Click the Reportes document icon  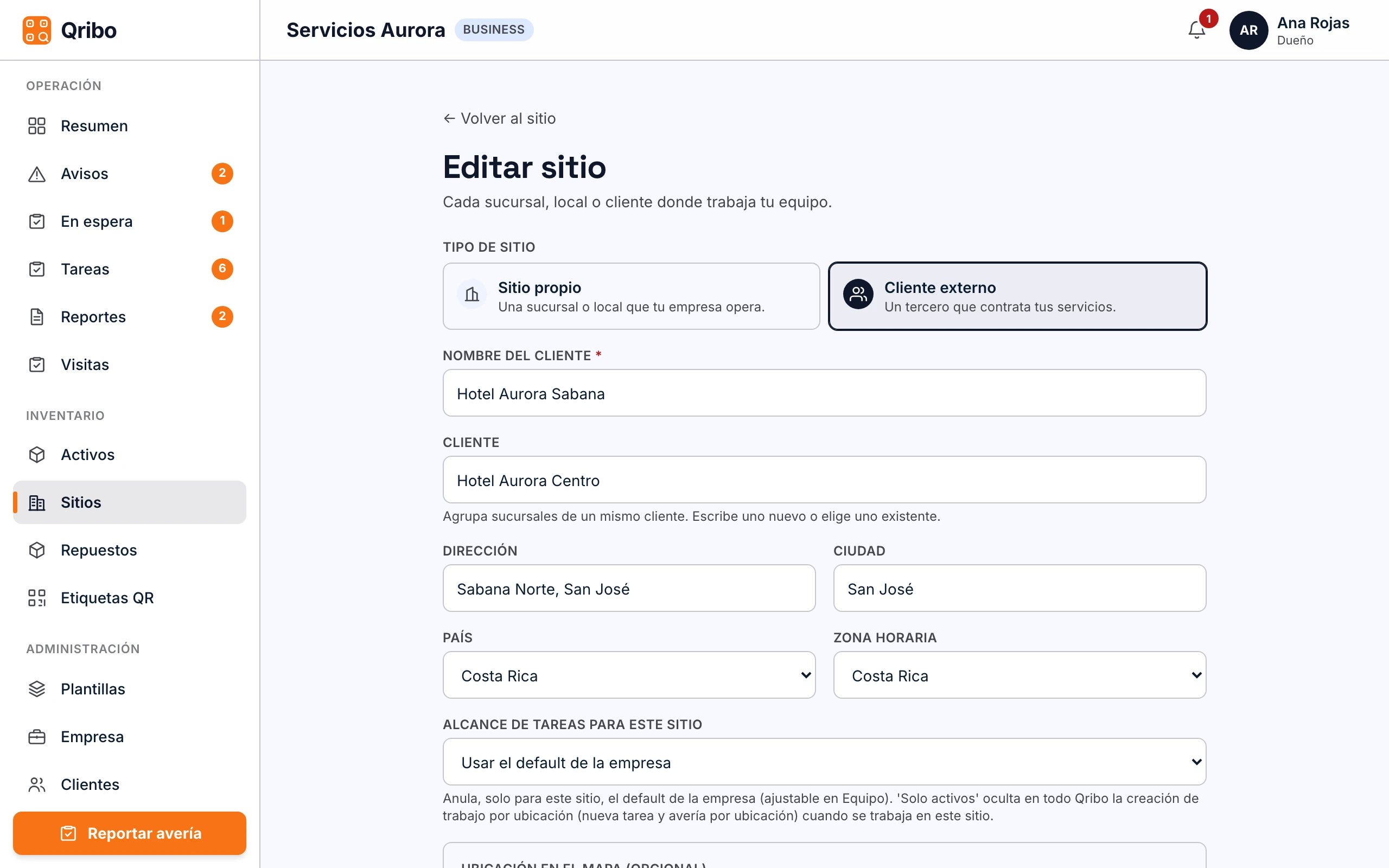pos(37,316)
